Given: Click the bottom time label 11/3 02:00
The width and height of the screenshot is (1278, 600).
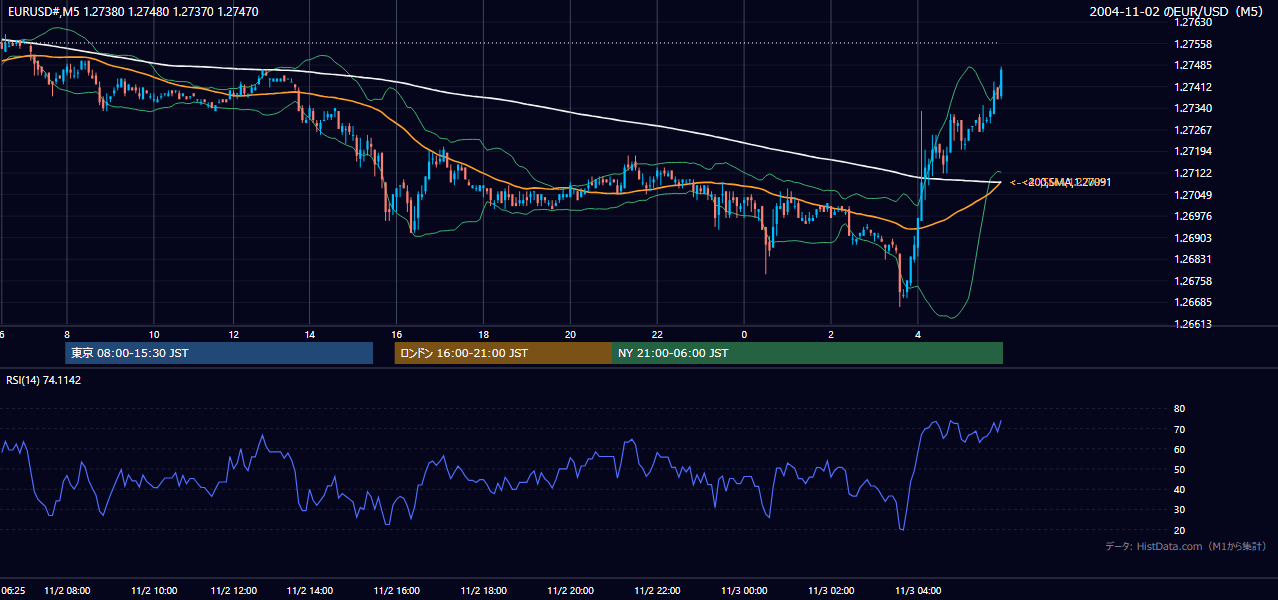Looking at the screenshot, I should [830, 590].
